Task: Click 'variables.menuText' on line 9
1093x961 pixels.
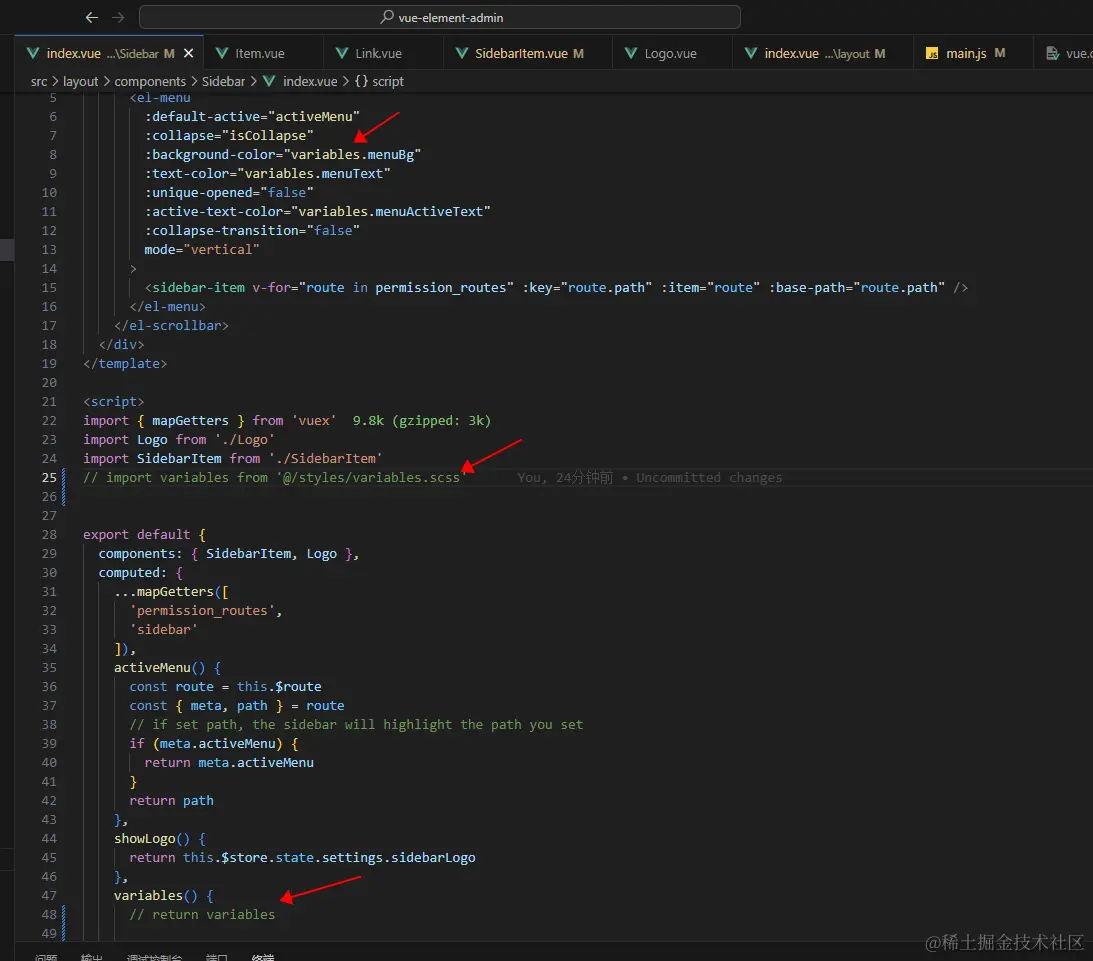Action: (314, 174)
